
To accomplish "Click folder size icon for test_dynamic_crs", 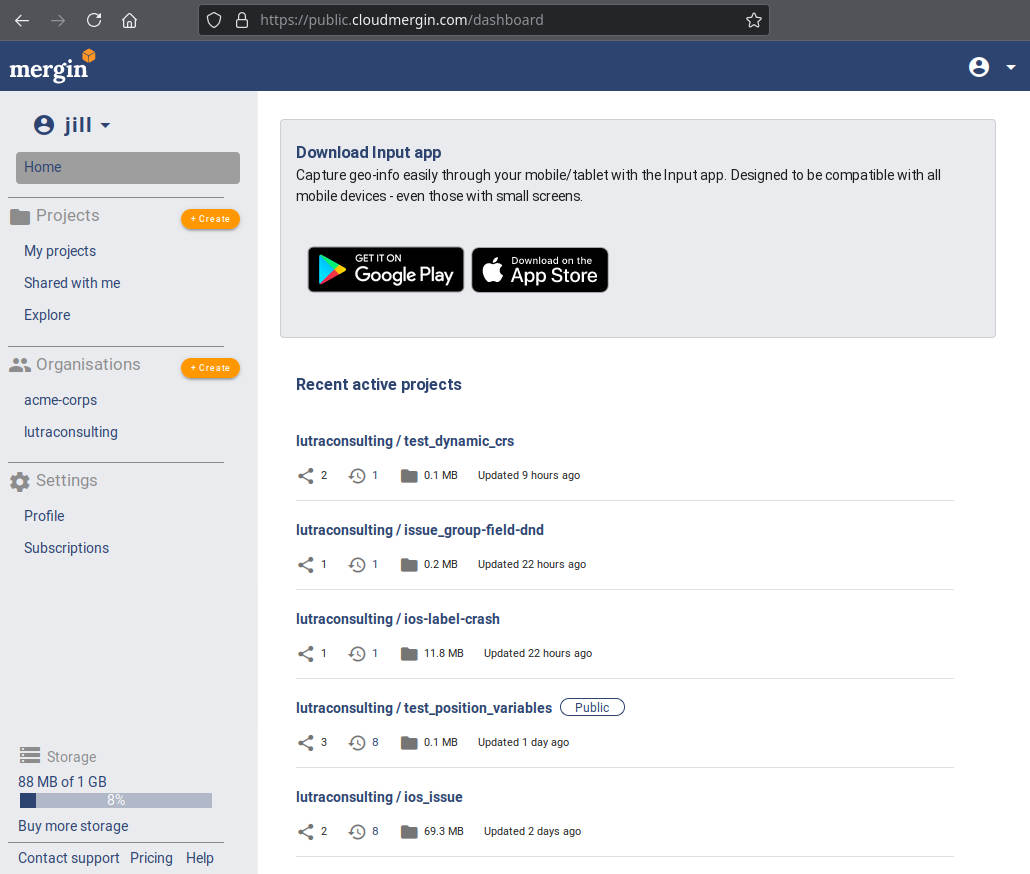I will [409, 475].
